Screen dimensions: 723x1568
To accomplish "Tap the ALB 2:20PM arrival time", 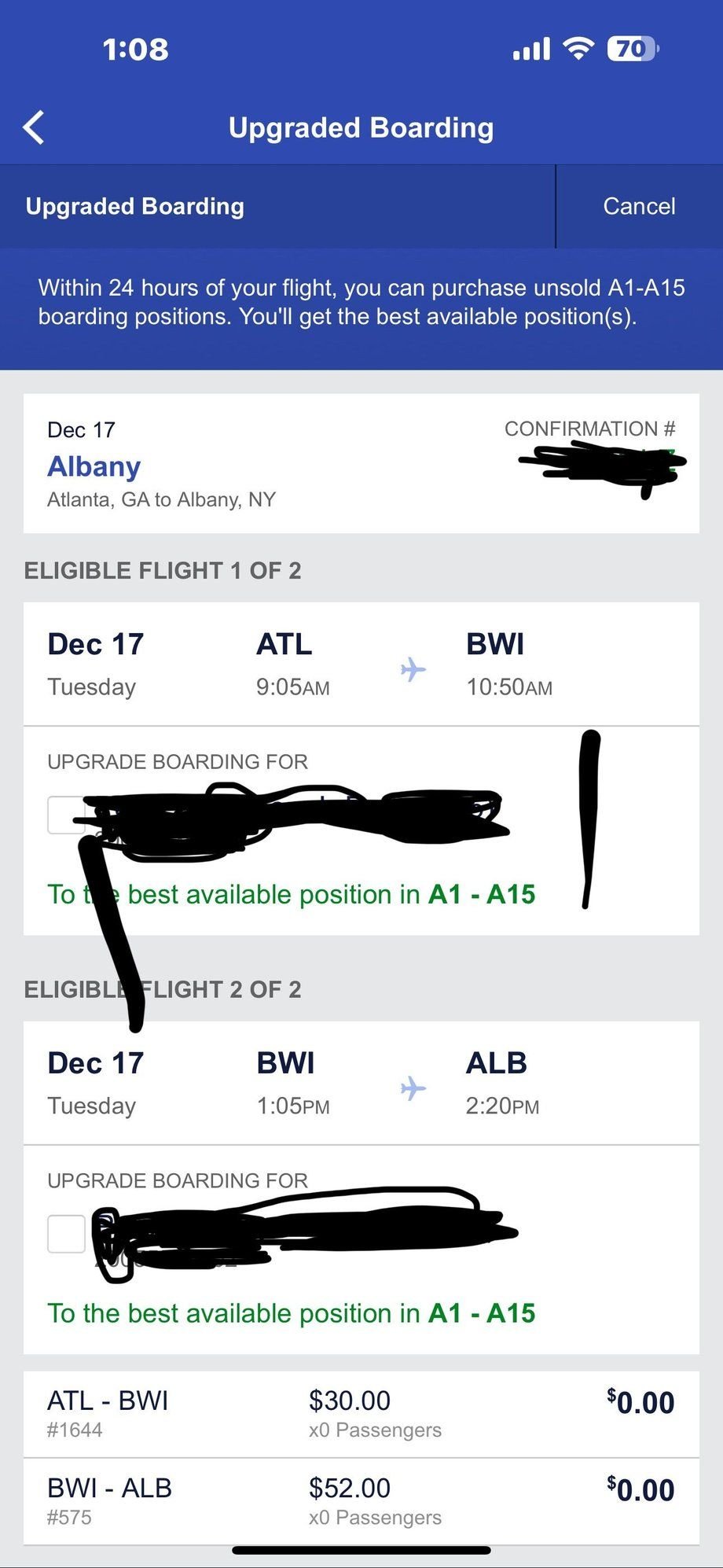I will pyautogui.click(x=502, y=1106).
